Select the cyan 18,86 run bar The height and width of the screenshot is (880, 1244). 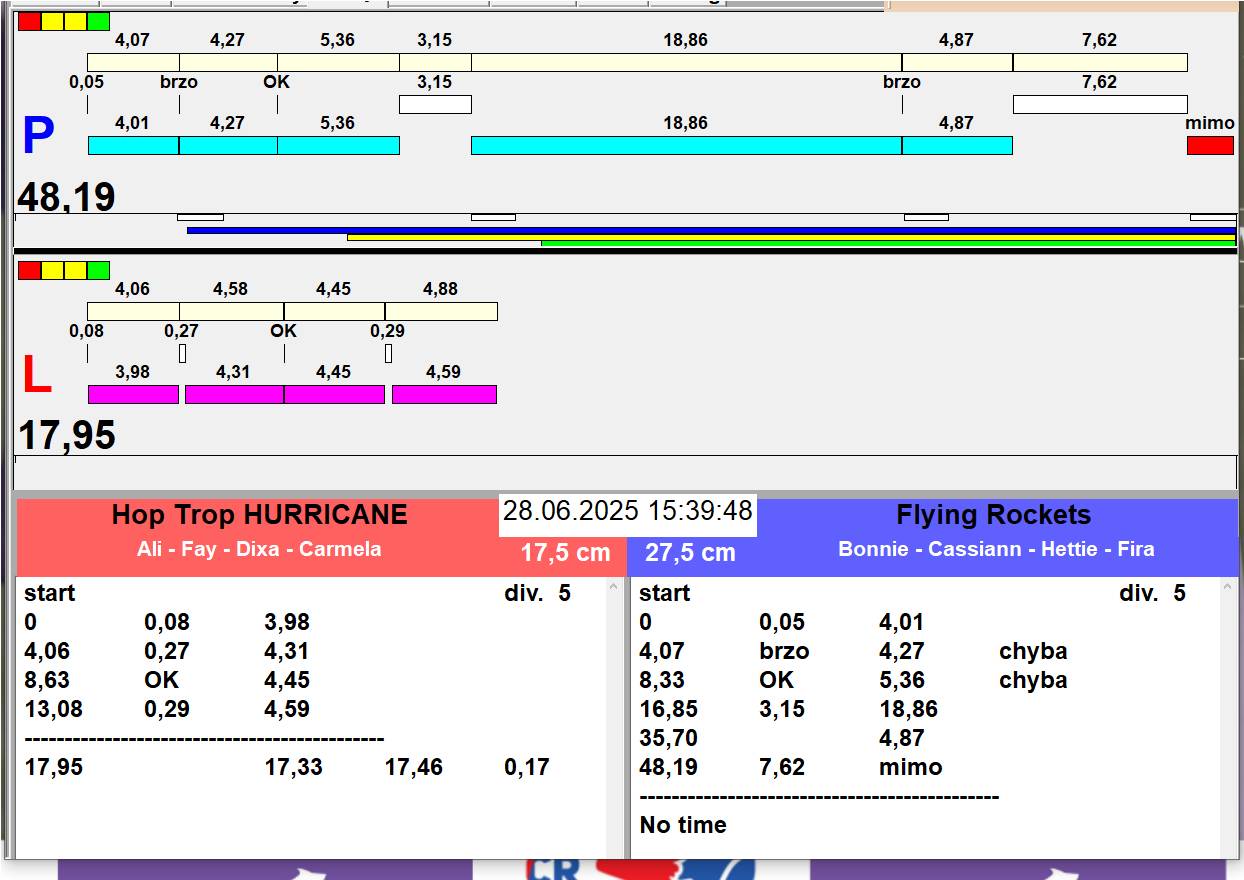tap(686, 146)
